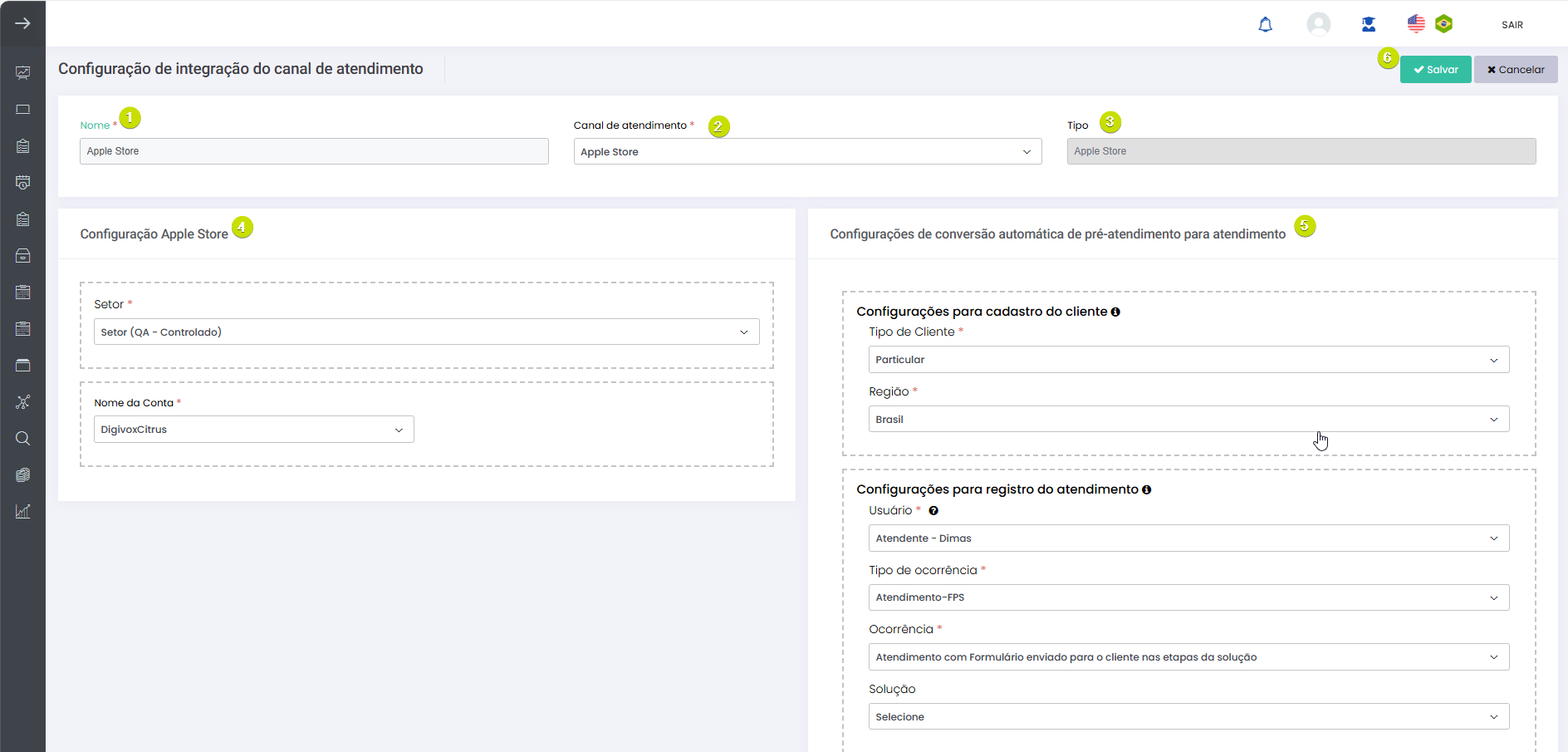Click the user profile avatar
1568x752 pixels.
click(1318, 24)
